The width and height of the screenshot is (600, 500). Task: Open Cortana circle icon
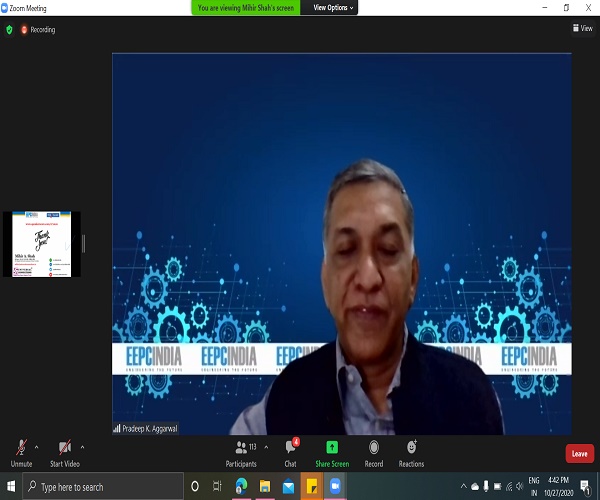[x=195, y=487]
